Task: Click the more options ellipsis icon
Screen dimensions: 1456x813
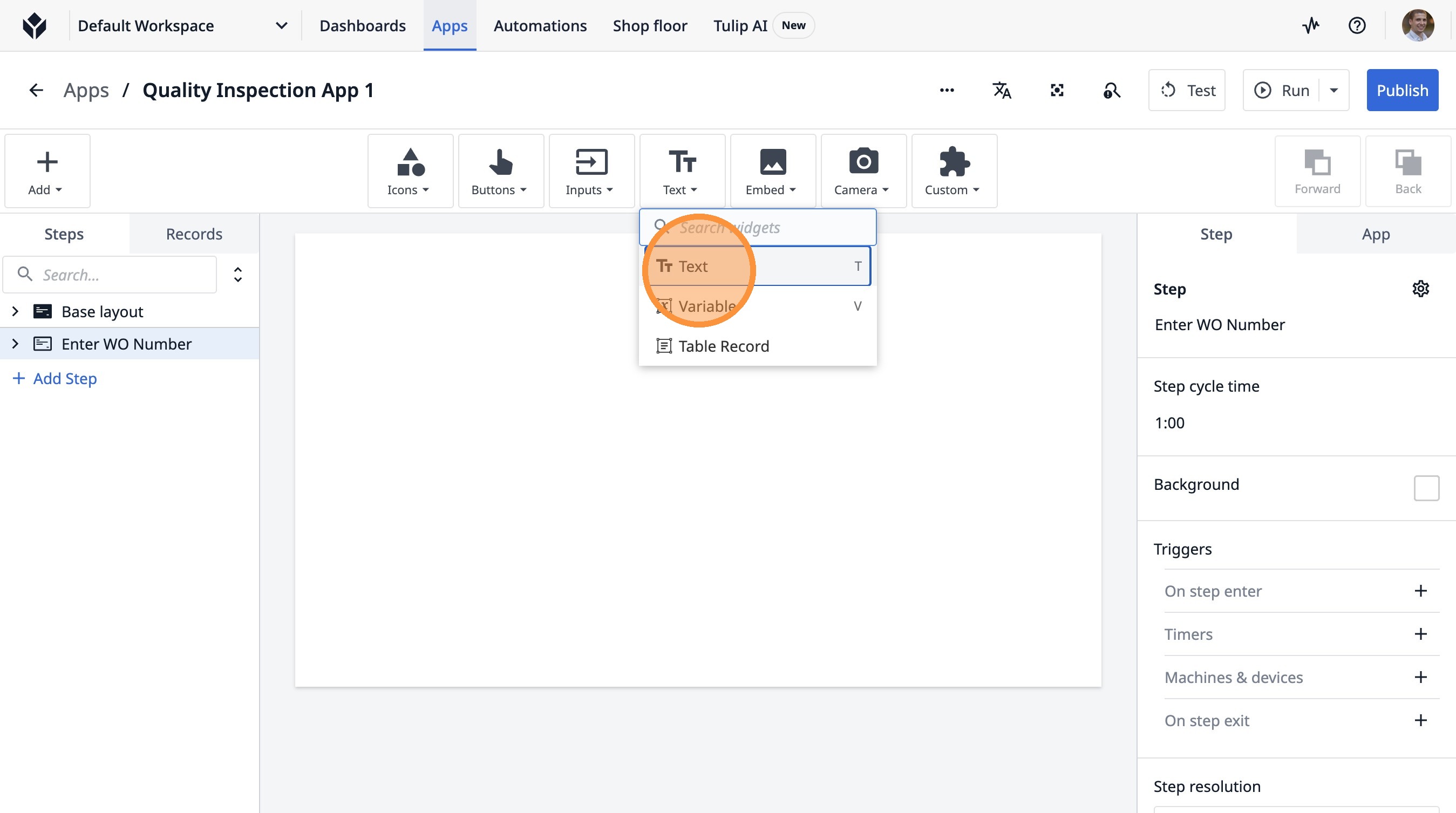Action: (x=947, y=91)
